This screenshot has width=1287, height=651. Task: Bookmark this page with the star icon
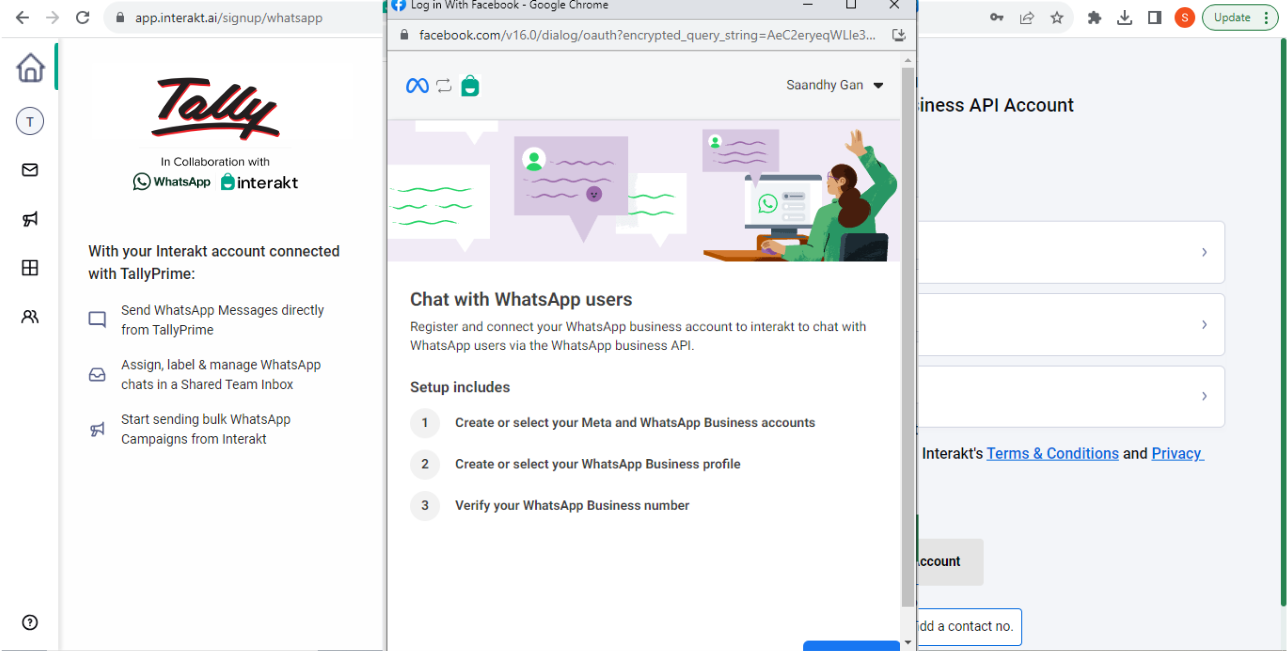click(x=1057, y=18)
